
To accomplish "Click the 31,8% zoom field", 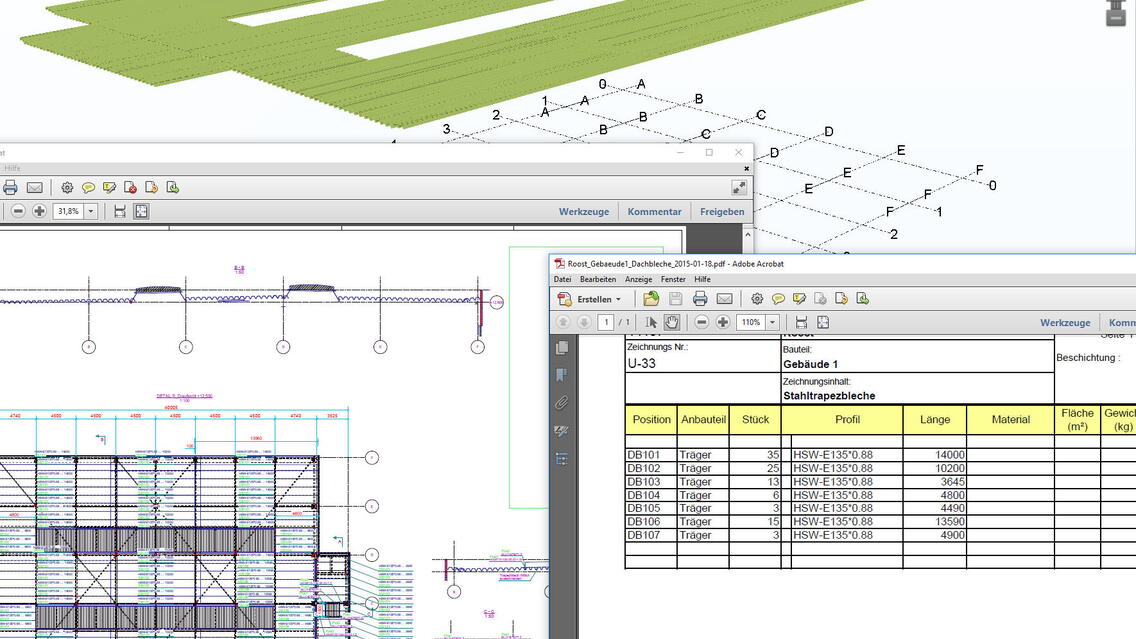I will tap(68, 212).
